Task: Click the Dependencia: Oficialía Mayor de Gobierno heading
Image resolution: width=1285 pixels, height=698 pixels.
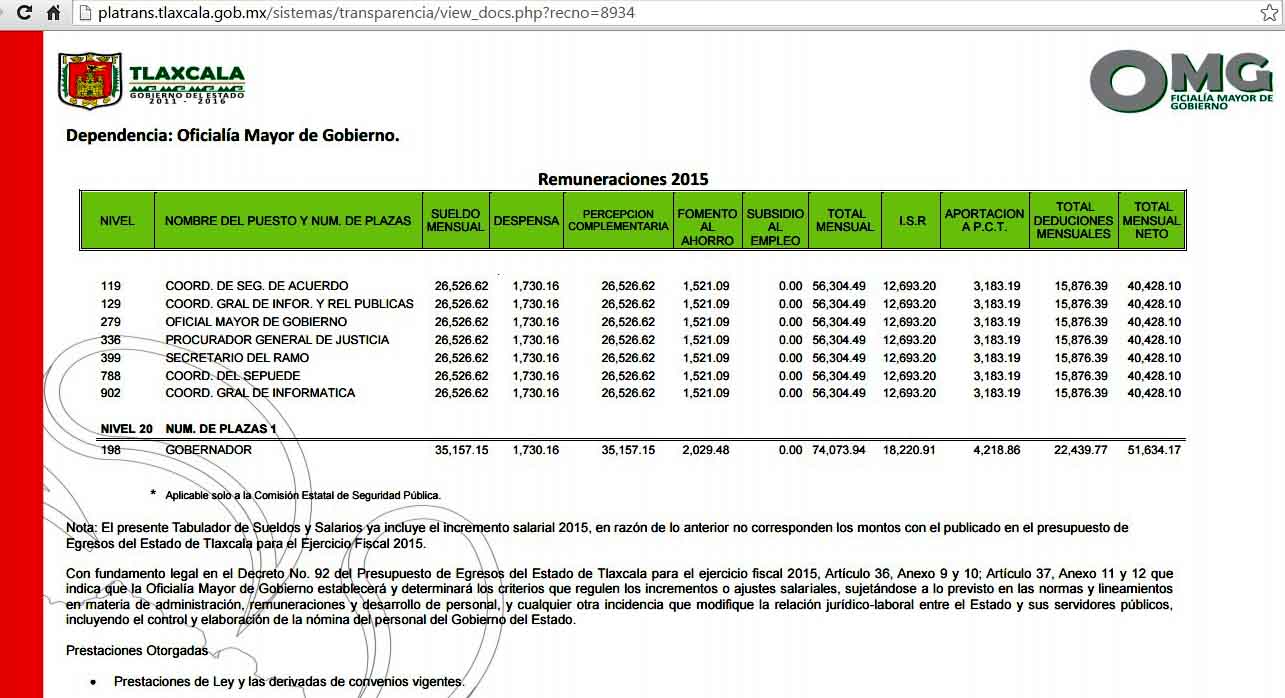Action: [x=232, y=135]
